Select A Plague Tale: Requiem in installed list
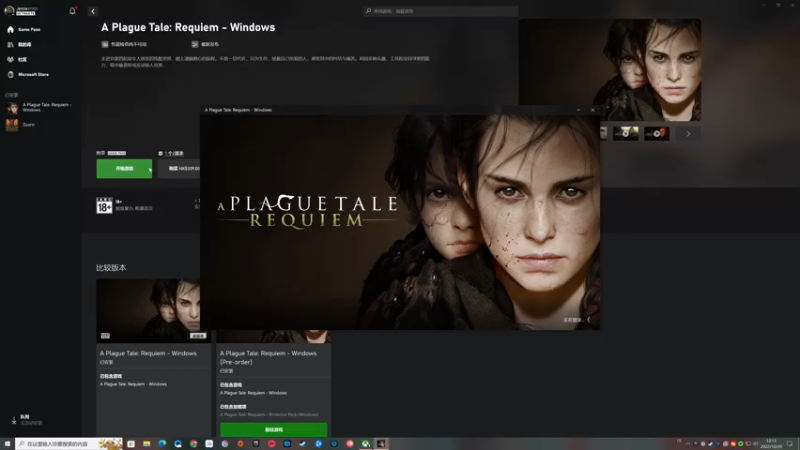The image size is (800, 450). click(40, 107)
